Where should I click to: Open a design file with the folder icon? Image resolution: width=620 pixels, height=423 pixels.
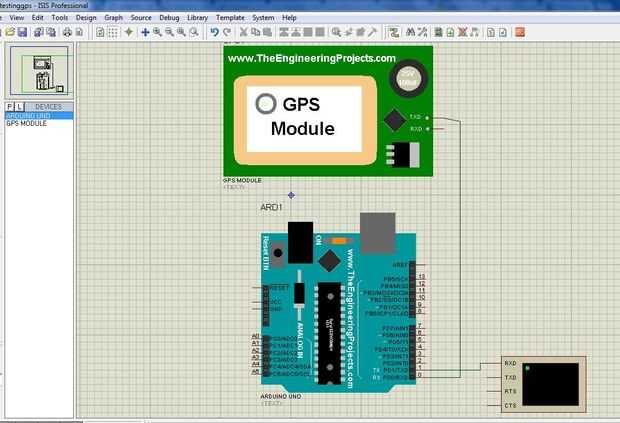pos(10,32)
